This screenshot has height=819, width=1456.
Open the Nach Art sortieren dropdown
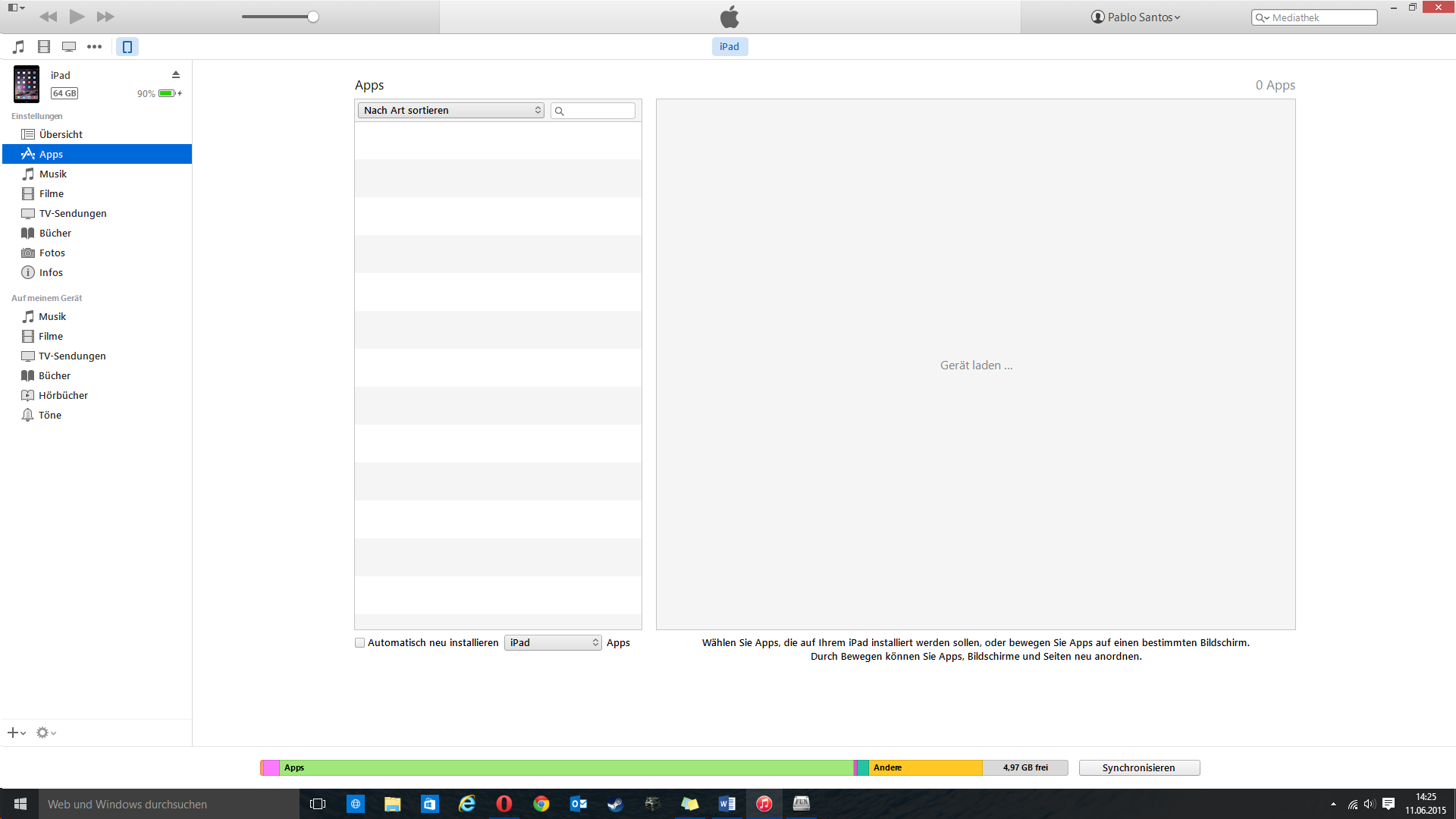click(450, 111)
